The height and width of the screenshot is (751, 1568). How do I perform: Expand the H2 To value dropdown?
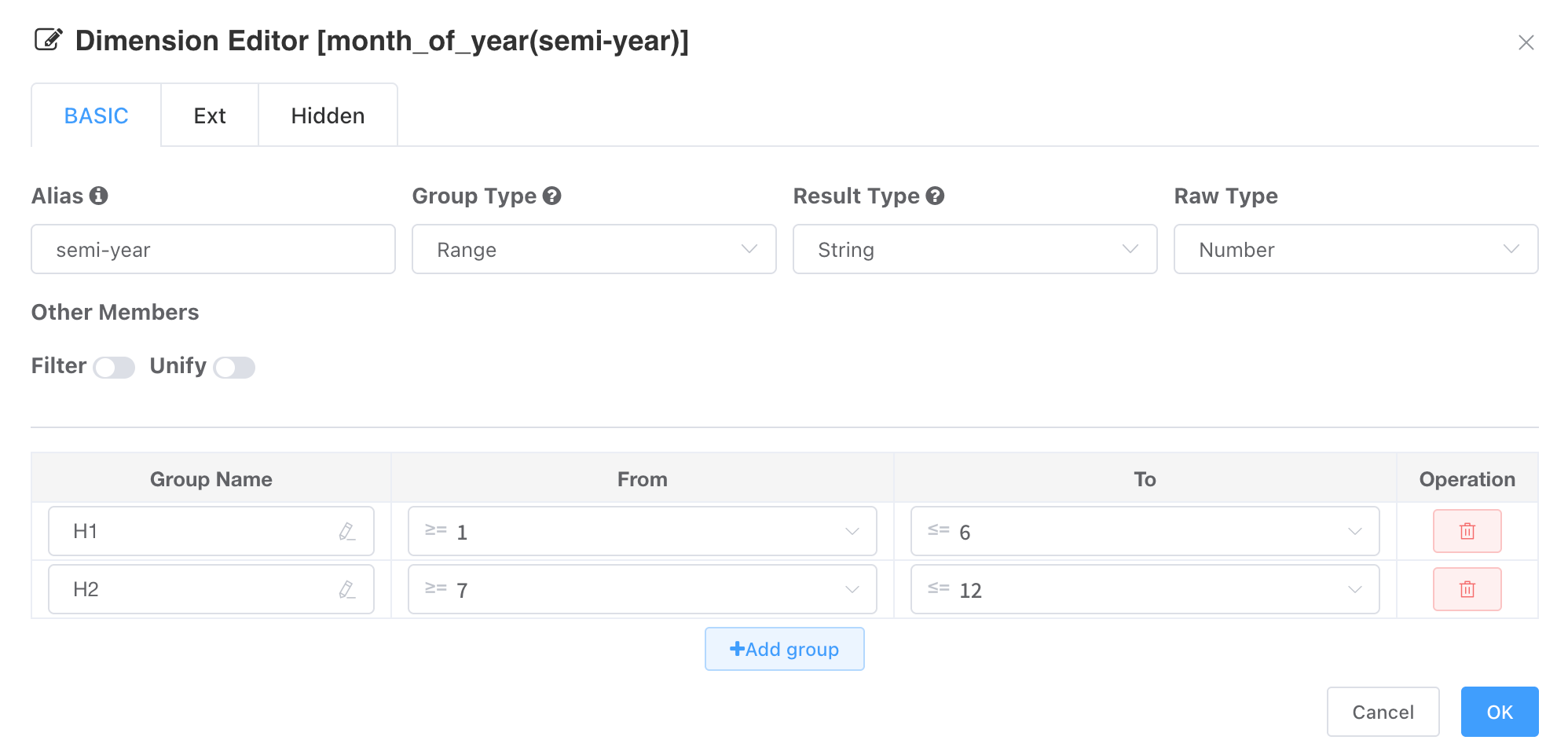click(1145, 589)
